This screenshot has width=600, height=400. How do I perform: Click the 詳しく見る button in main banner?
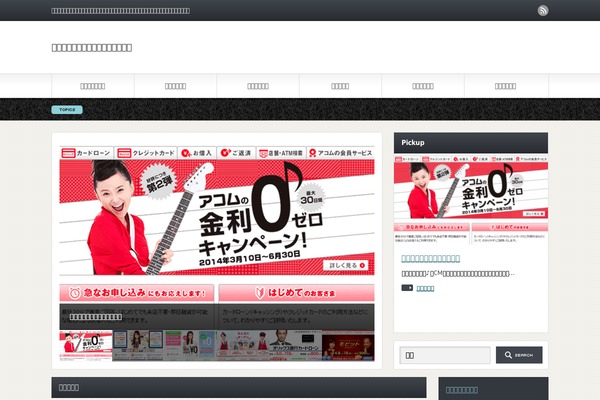[347, 265]
